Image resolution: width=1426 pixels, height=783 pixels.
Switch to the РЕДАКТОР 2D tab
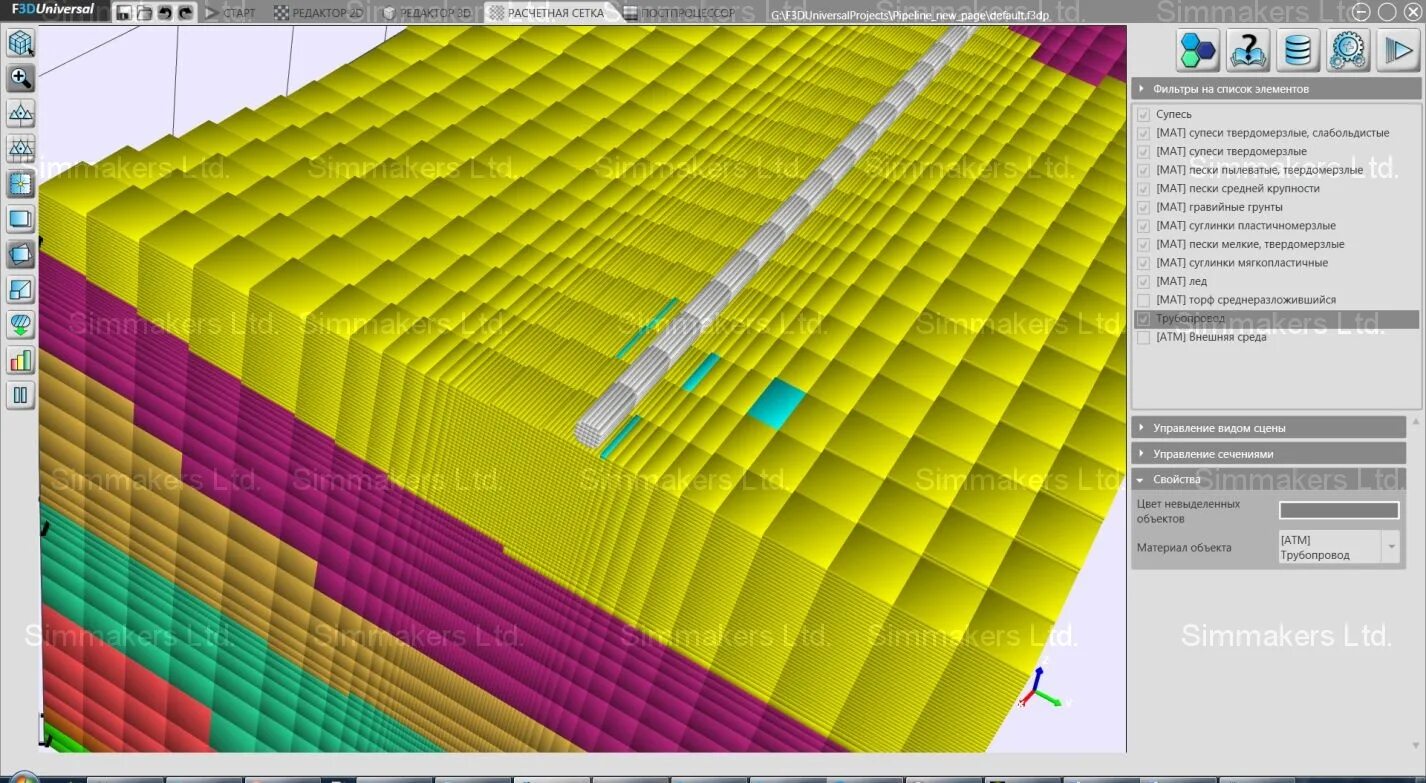coord(319,13)
